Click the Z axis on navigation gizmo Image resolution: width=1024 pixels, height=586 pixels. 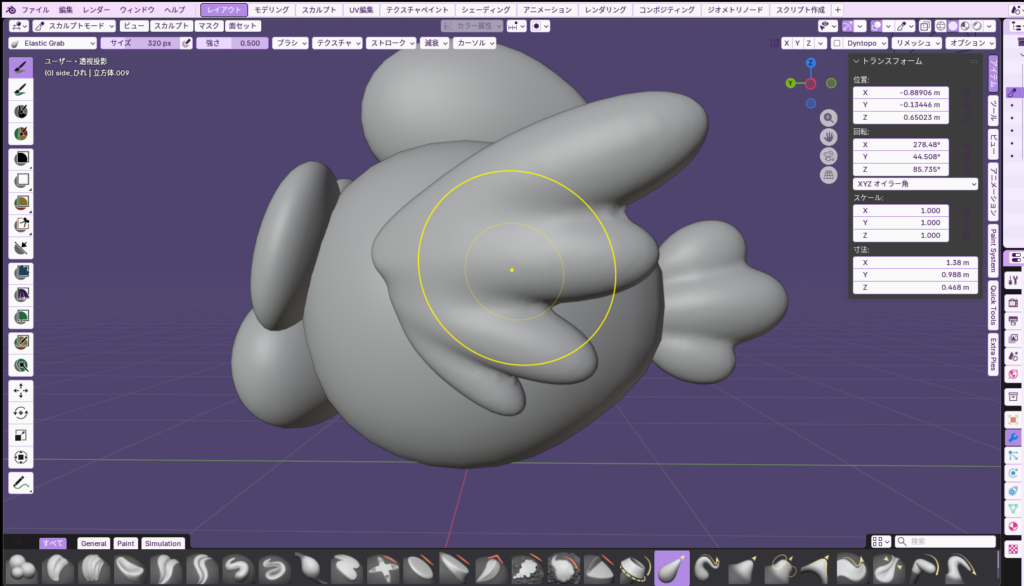coord(810,63)
